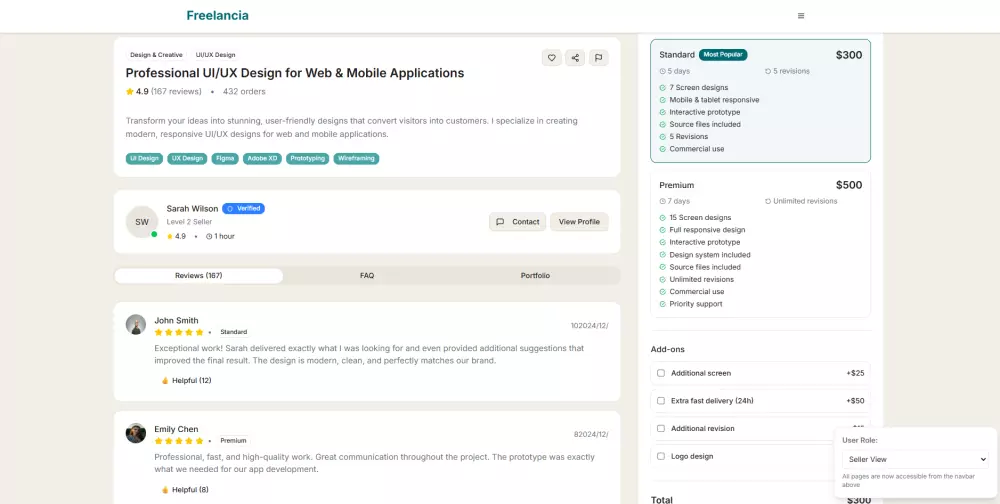Open the User Role dropdown
1000x504 pixels.
tap(915, 459)
